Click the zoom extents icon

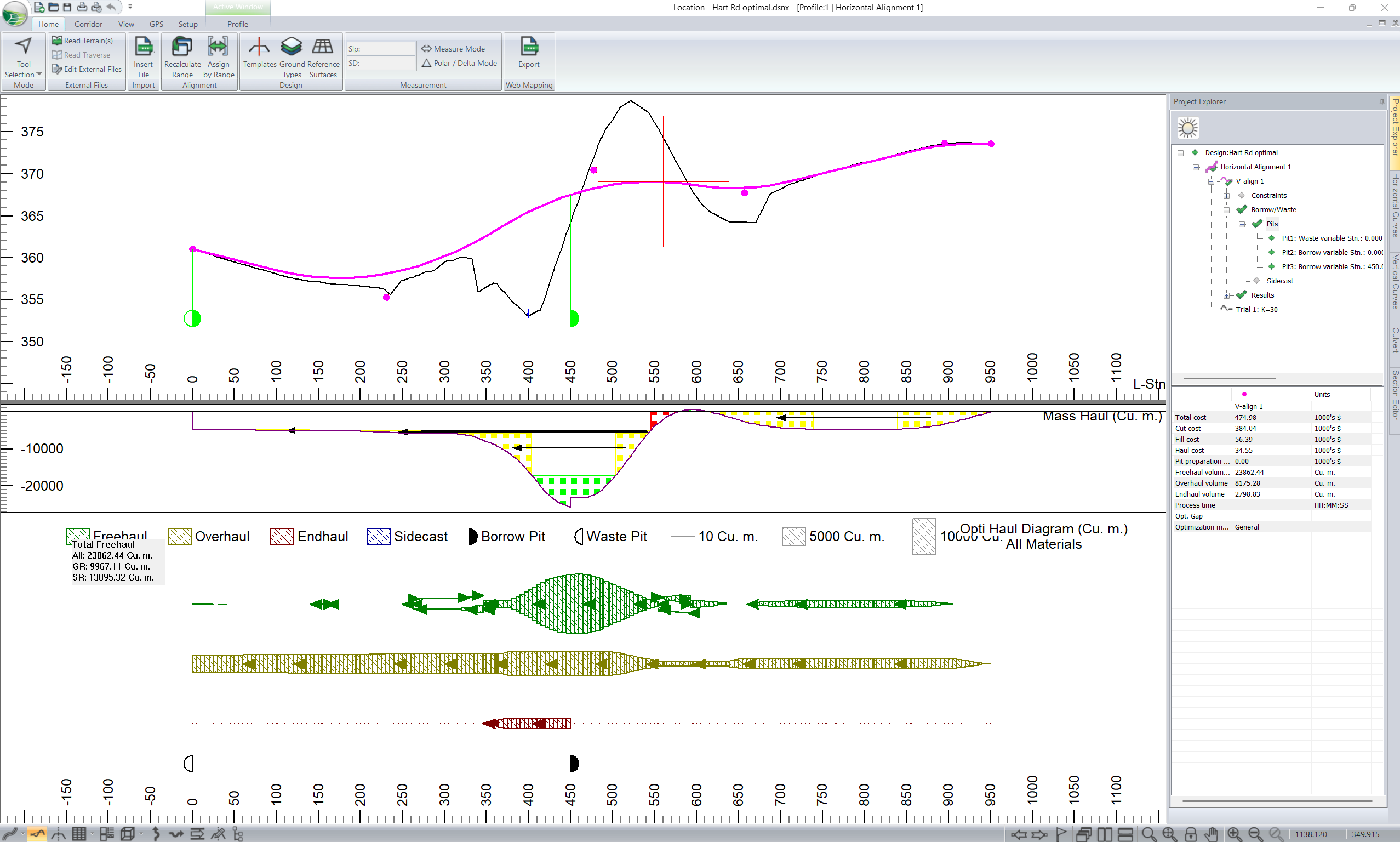[x=1170, y=834]
